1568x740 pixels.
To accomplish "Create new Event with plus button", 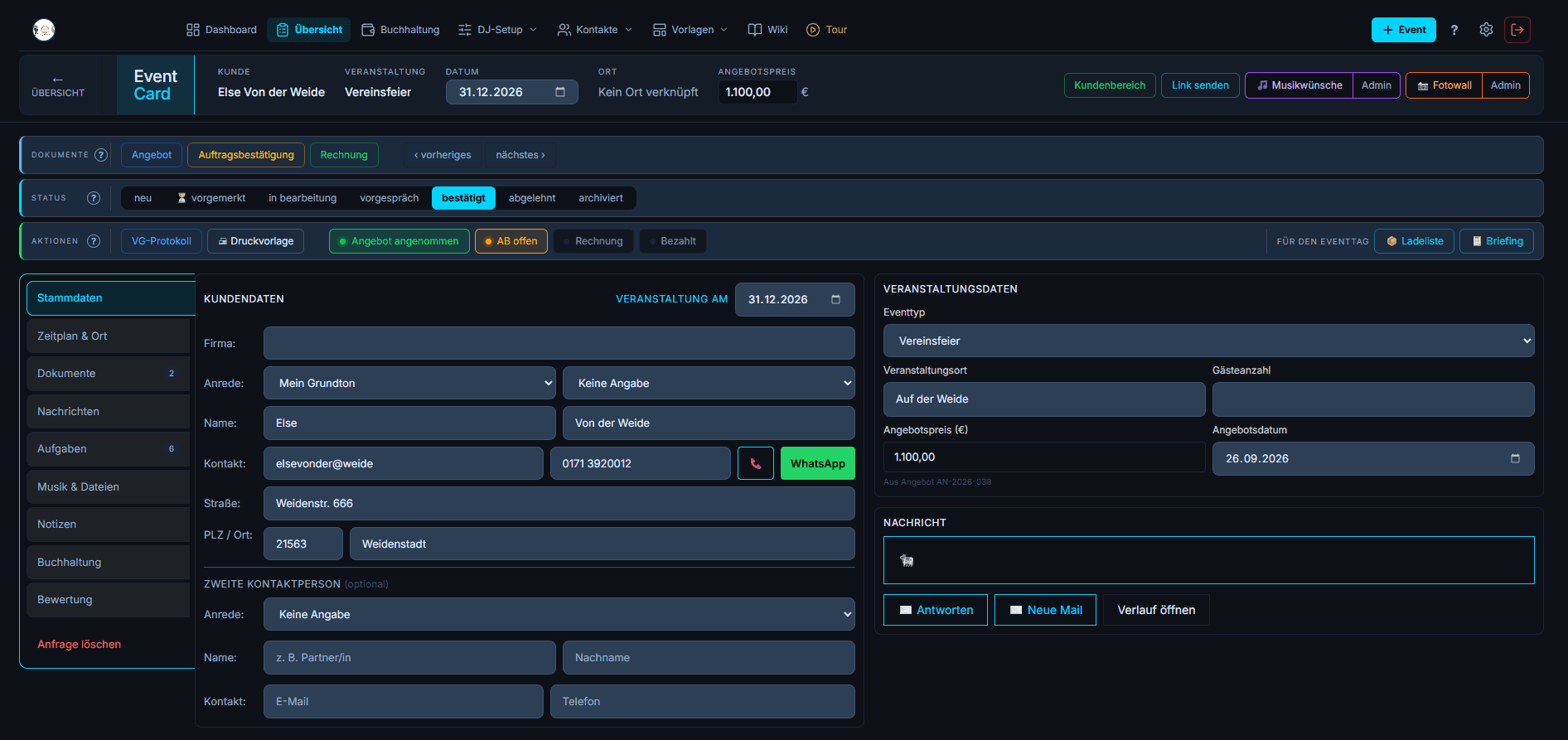I will point(1404,30).
